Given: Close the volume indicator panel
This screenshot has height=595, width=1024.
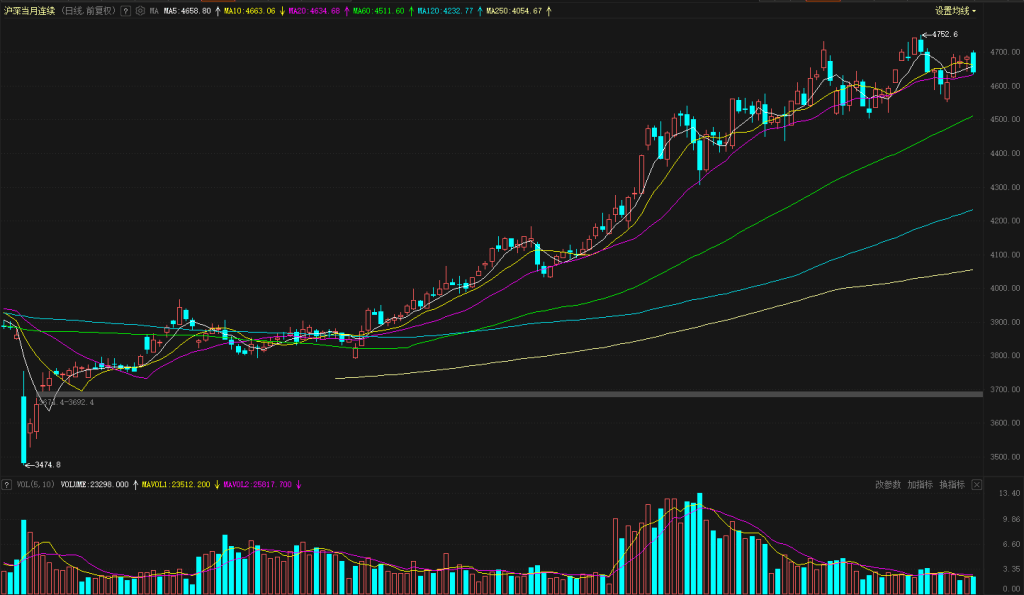Looking at the screenshot, I should coord(977,485).
